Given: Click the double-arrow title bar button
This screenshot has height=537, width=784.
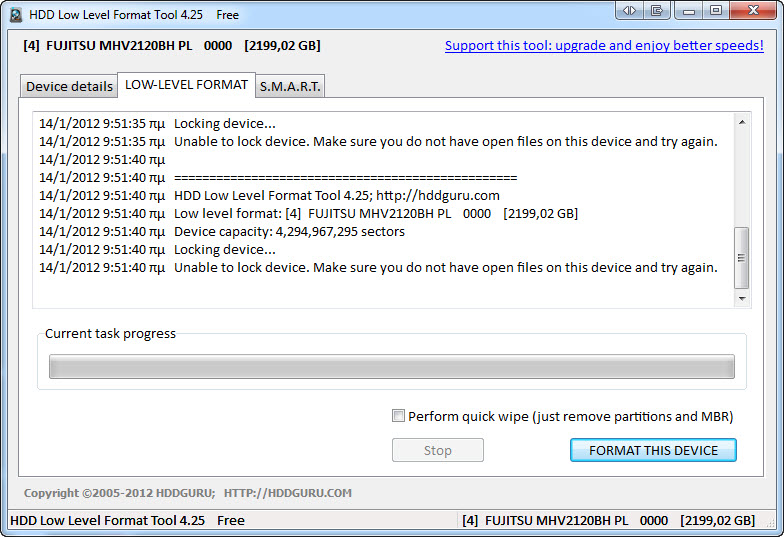Looking at the screenshot, I should point(630,10).
